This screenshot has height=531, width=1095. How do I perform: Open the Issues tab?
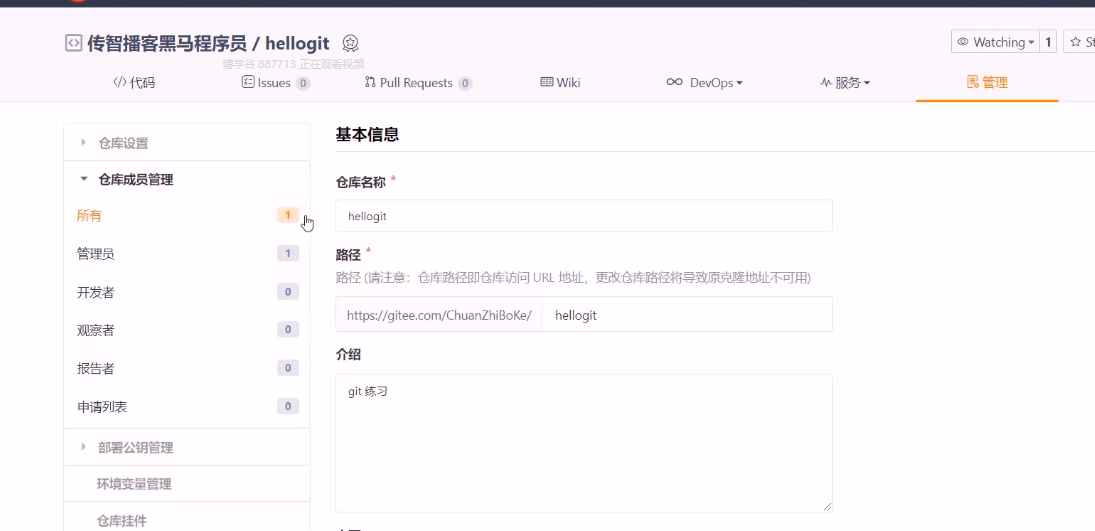tap(276, 82)
